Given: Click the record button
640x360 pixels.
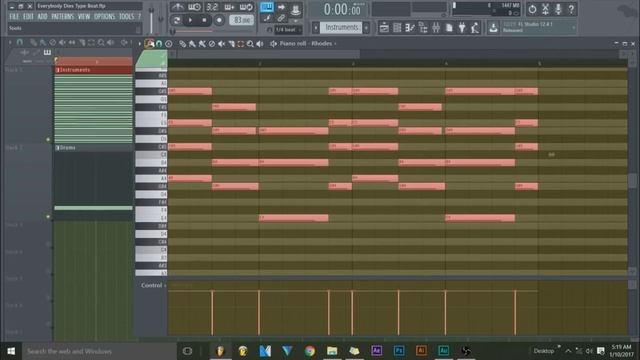Looking at the screenshot, I should [x=219, y=20].
